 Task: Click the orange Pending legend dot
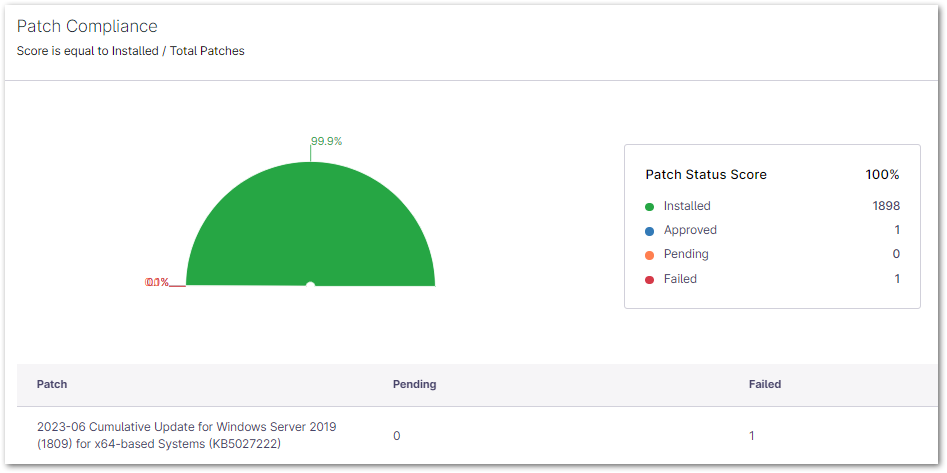[x=650, y=255]
